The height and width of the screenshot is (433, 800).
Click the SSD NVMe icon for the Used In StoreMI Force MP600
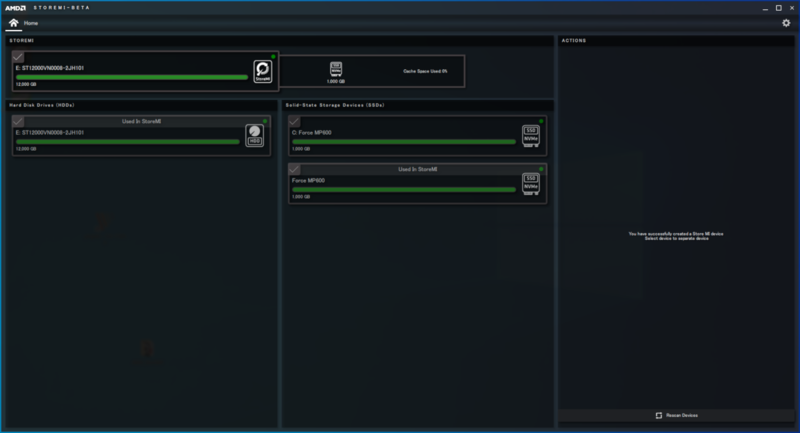[x=532, y=183]
